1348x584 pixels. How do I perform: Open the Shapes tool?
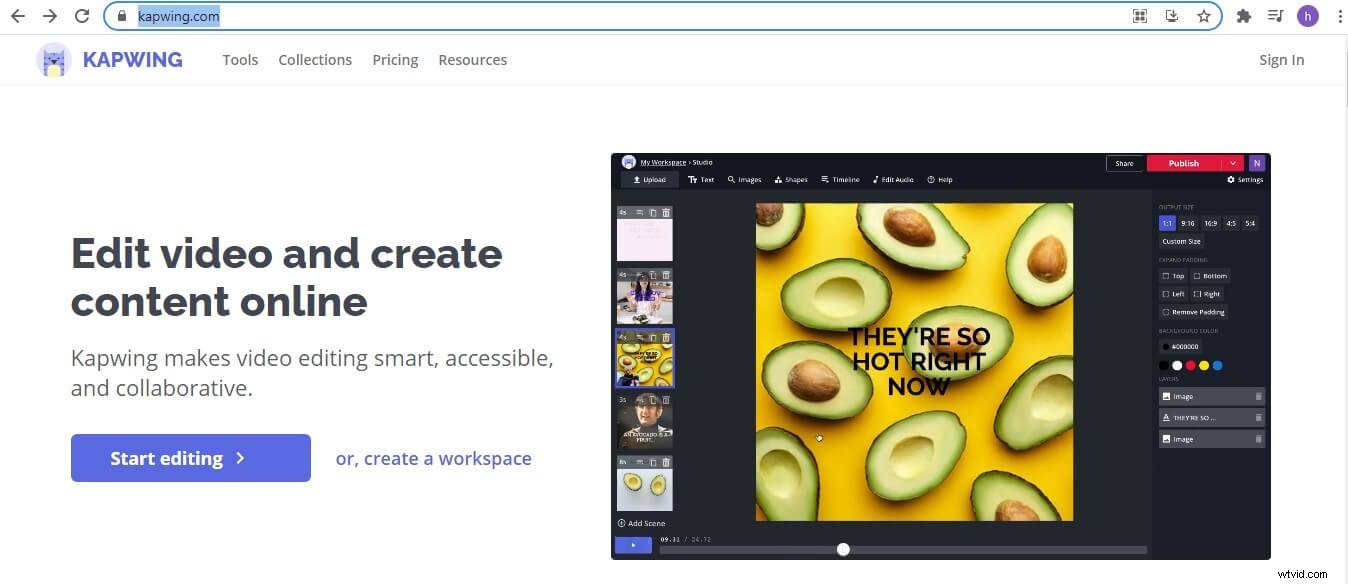(x=791, y=179)
